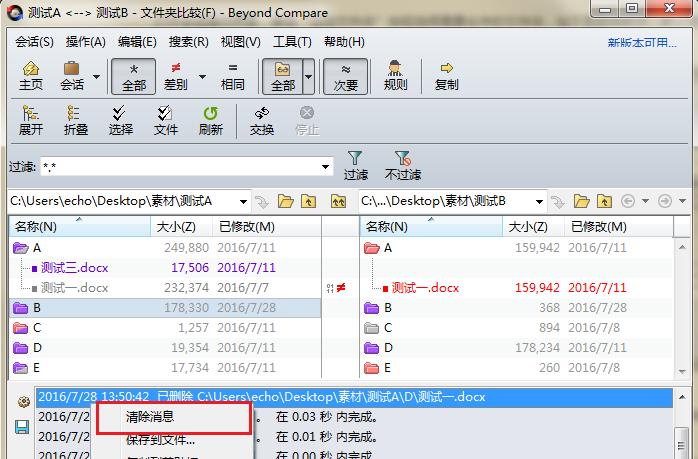Open the View (视图(V)) menu
The image size is (698, 459).
point(241,42)
